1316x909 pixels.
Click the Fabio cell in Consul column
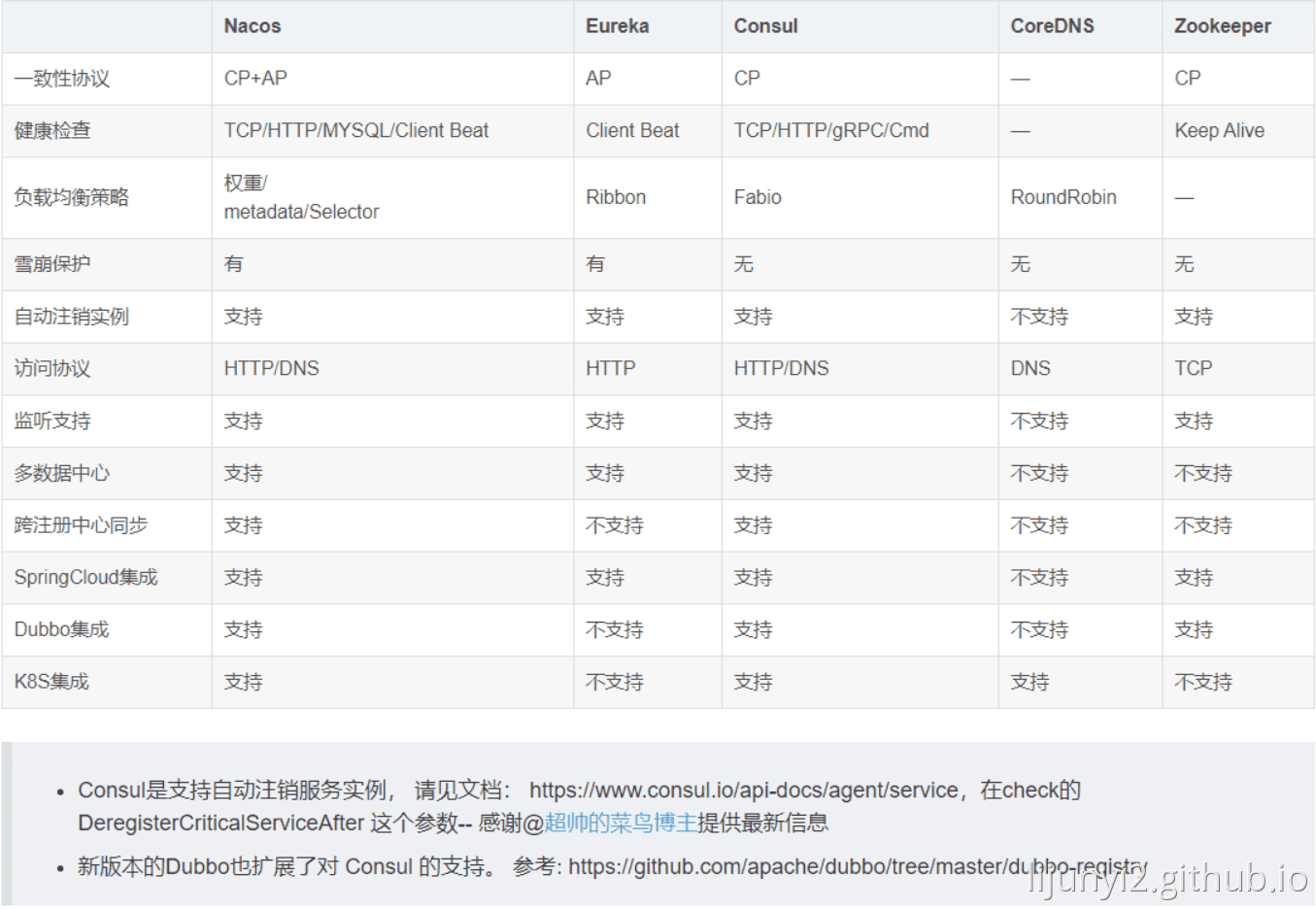[757, 197]
